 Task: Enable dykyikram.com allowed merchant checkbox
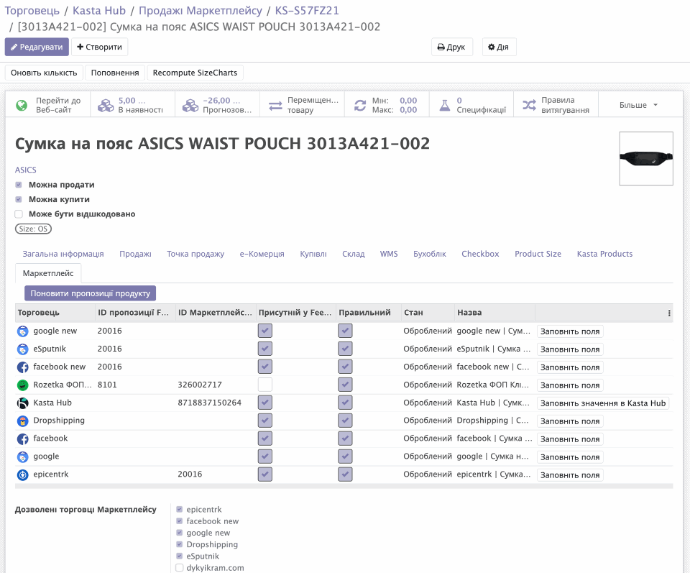[179, 568]
